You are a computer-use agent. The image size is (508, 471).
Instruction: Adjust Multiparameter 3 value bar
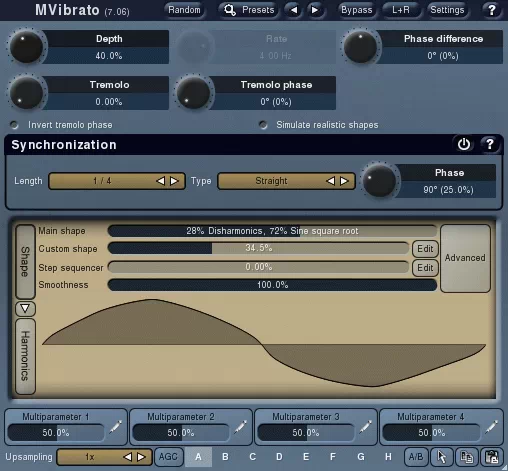pyautogui.click(x=306, y=433)
